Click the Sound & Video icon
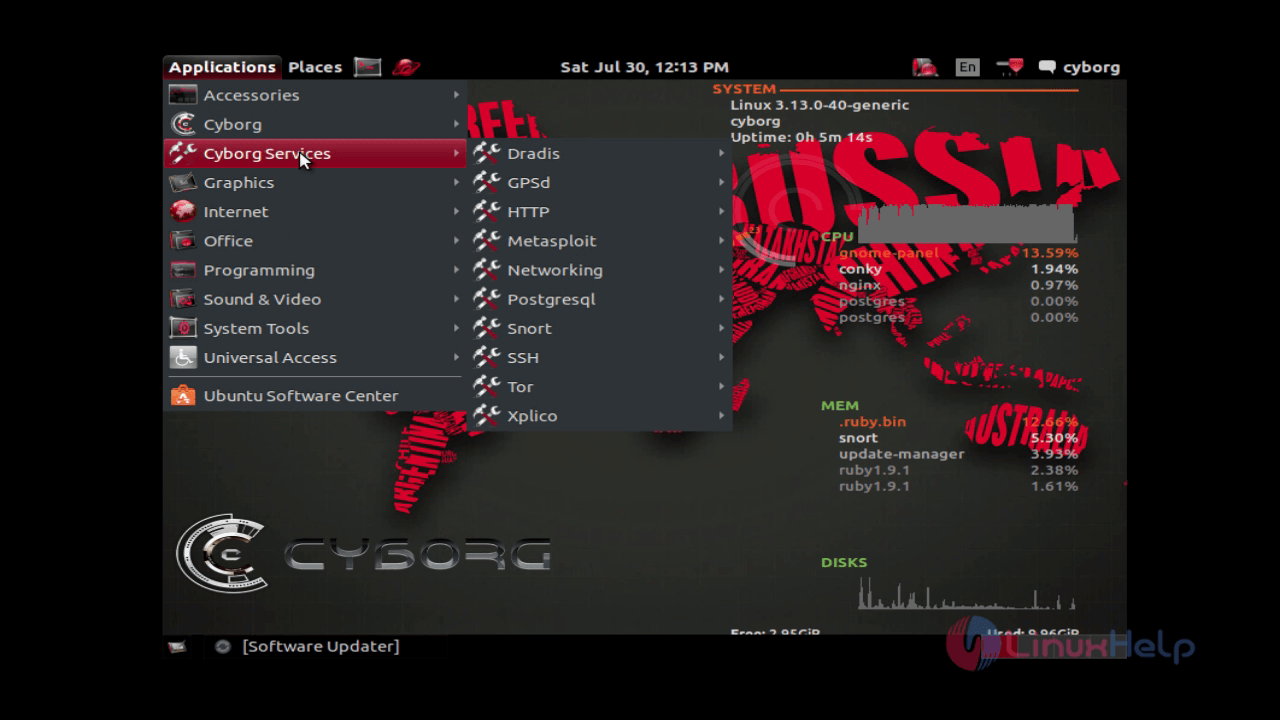The width and height of the screenshot is (1280, 720). pyautogui.click(x=183, y=299)
